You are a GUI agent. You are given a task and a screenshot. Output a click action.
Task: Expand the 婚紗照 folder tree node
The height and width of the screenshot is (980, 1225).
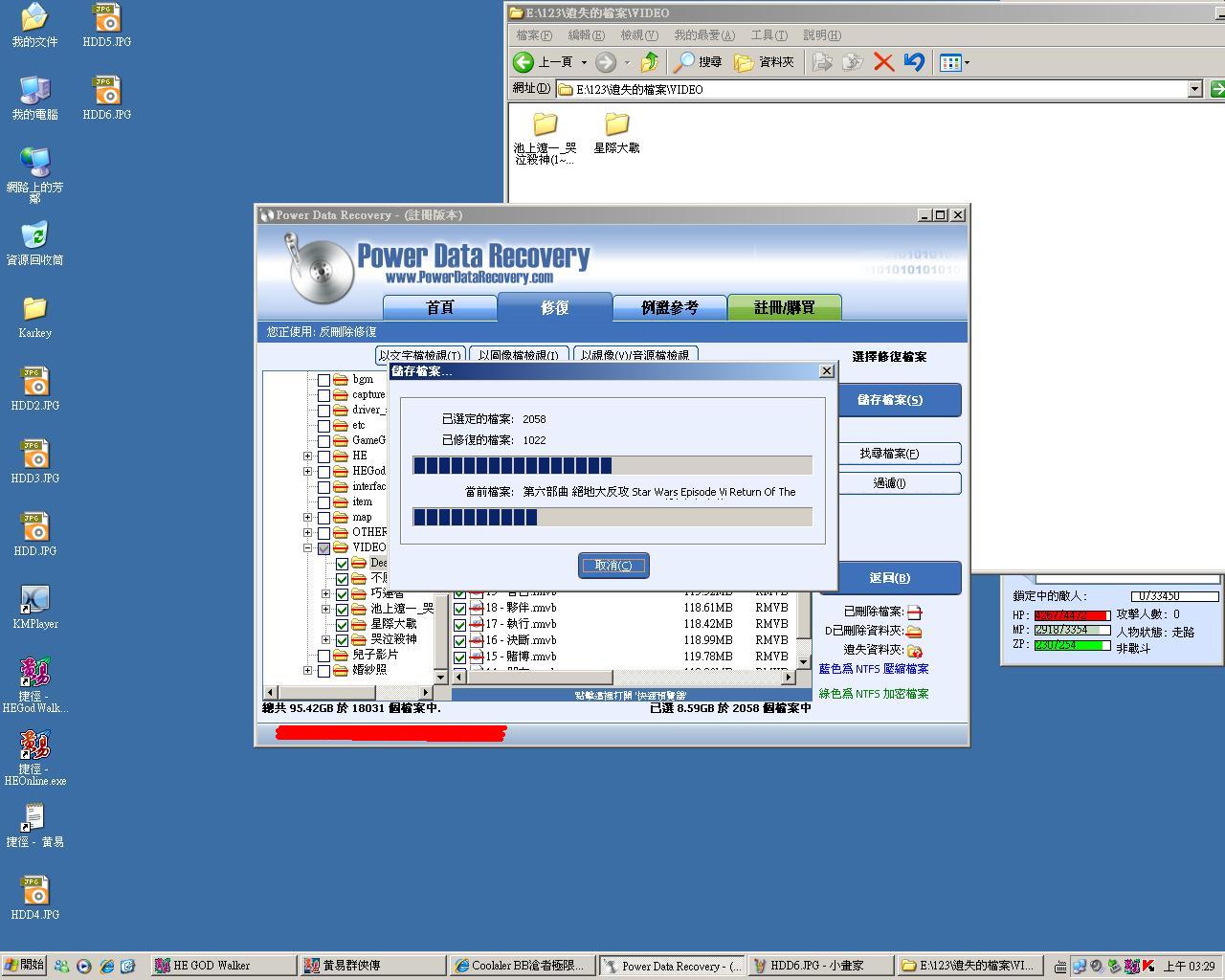point(308,670)
